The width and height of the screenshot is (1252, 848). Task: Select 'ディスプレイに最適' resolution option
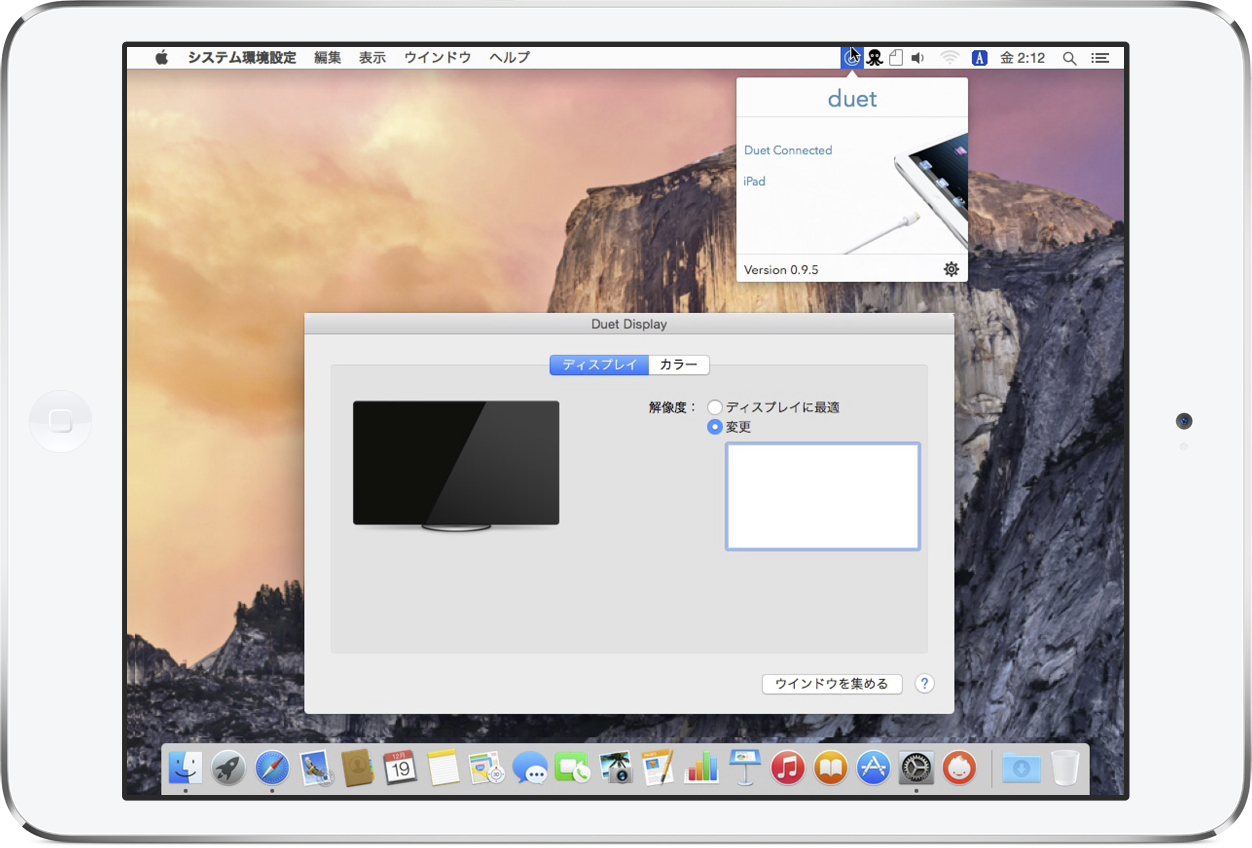point(715,407)
